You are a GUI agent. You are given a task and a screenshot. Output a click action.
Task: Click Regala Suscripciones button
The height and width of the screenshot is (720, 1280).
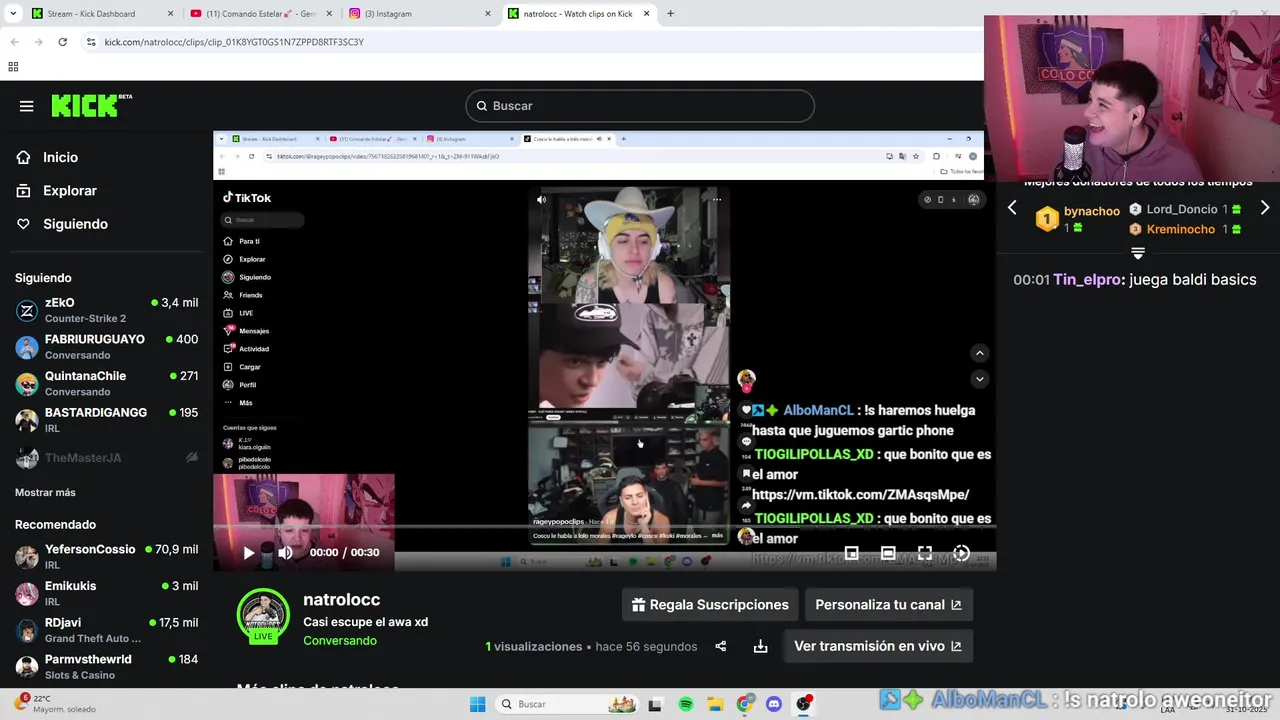pyautogui.click(x=710, y=605)
